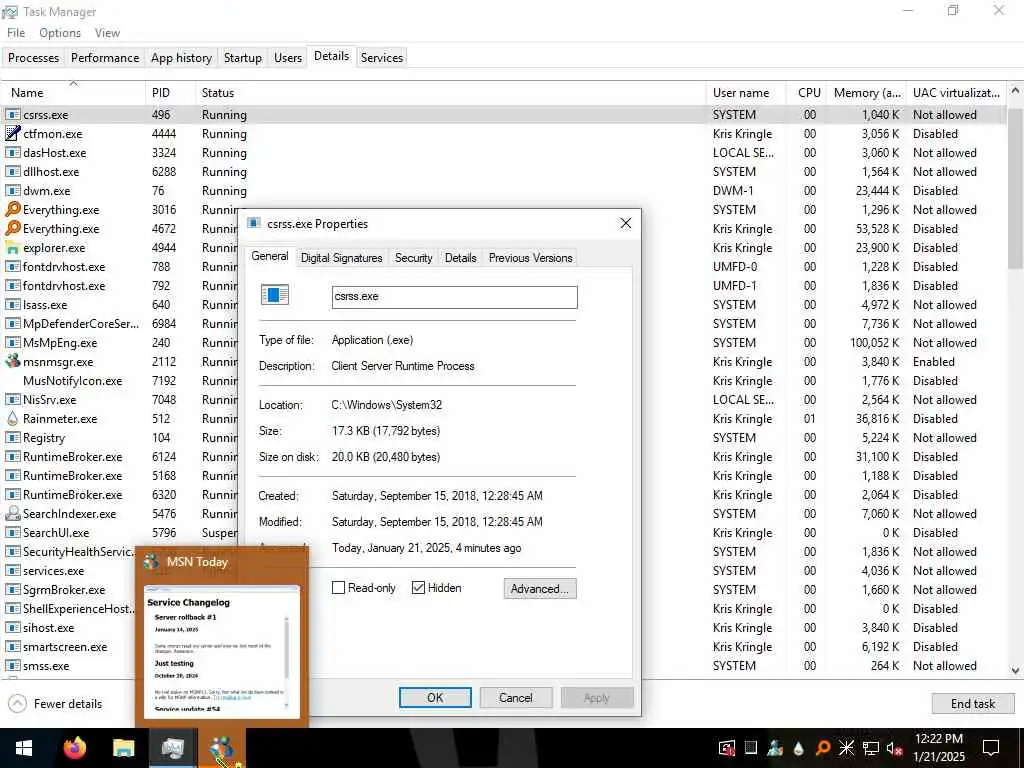Close the csrss.exe Properties dialog
The image size is (1024, 768).
coord(626,223)
